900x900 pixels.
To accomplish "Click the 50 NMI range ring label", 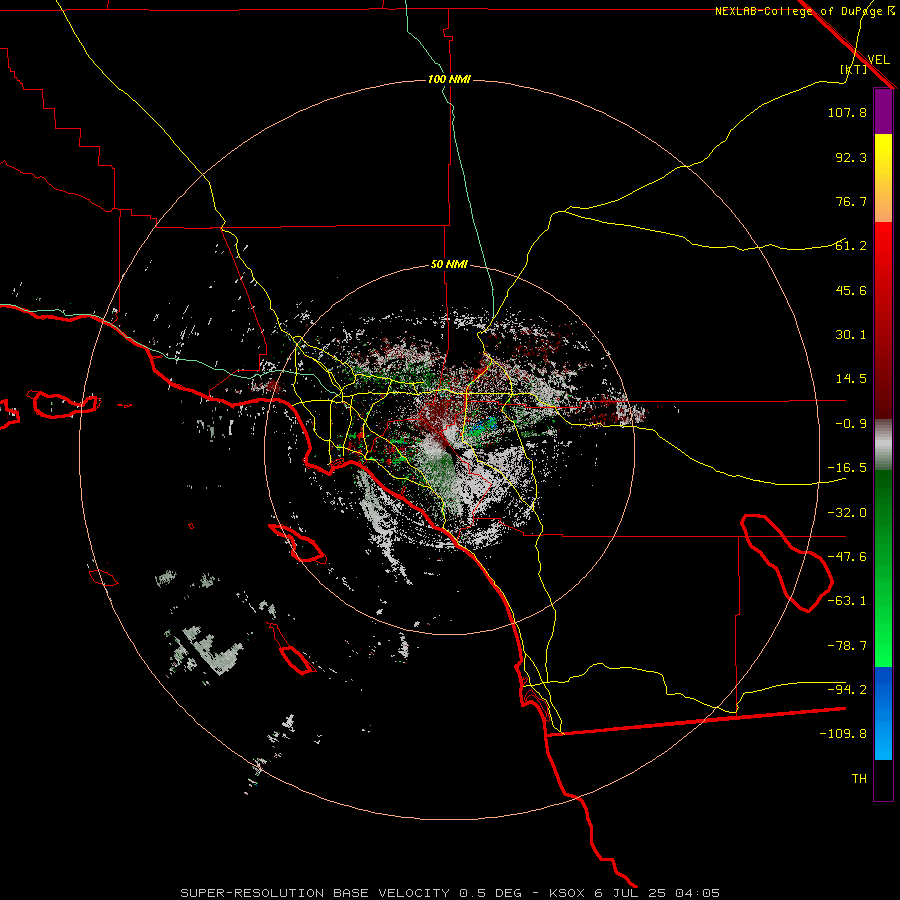I will click(449, 265).
